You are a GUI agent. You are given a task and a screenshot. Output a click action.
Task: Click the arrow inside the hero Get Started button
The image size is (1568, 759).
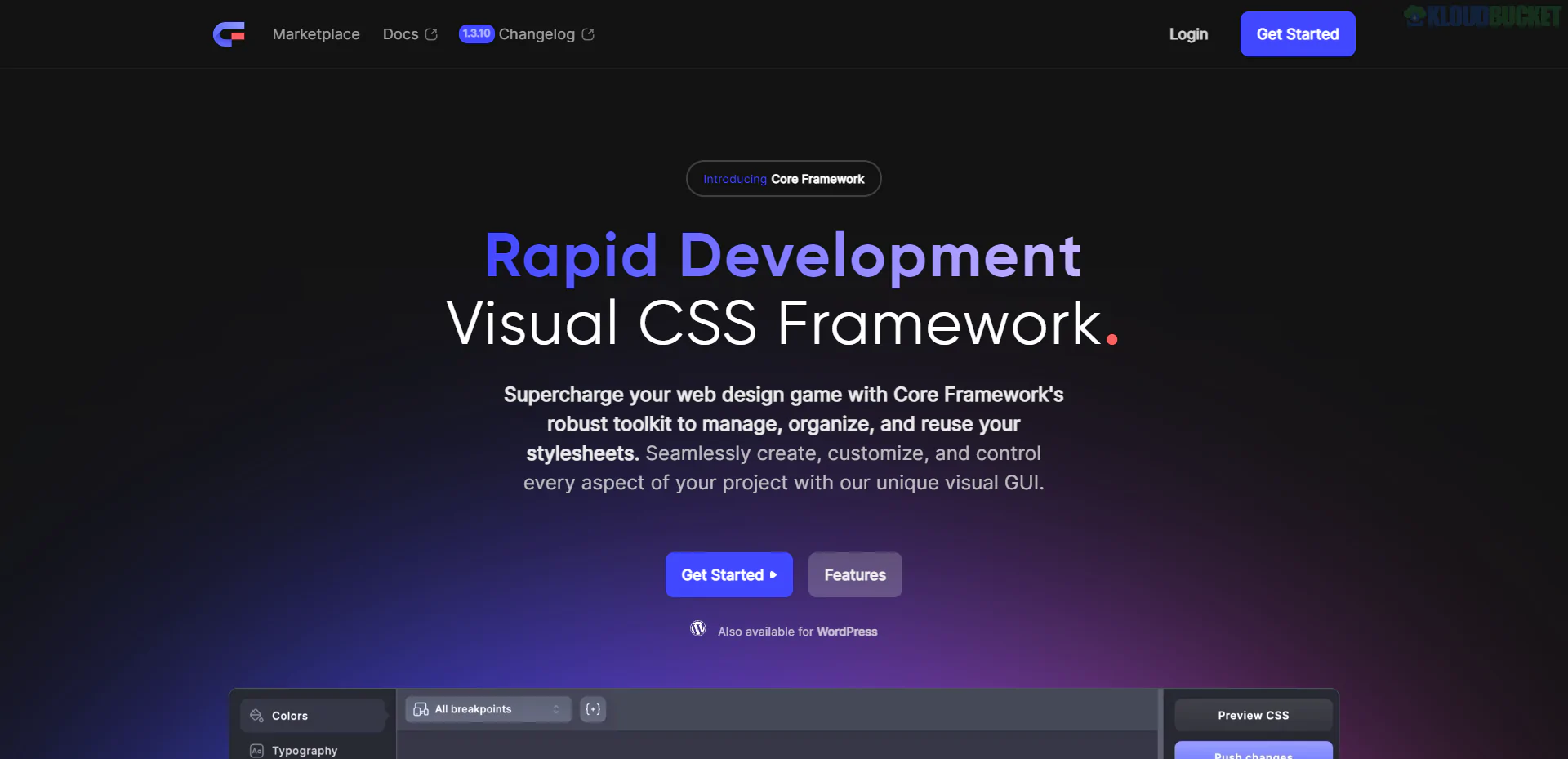[773, 574]
